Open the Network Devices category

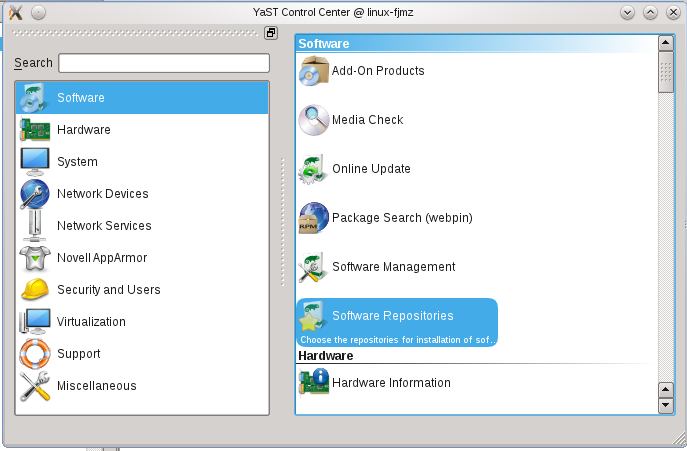coord(142,194)
